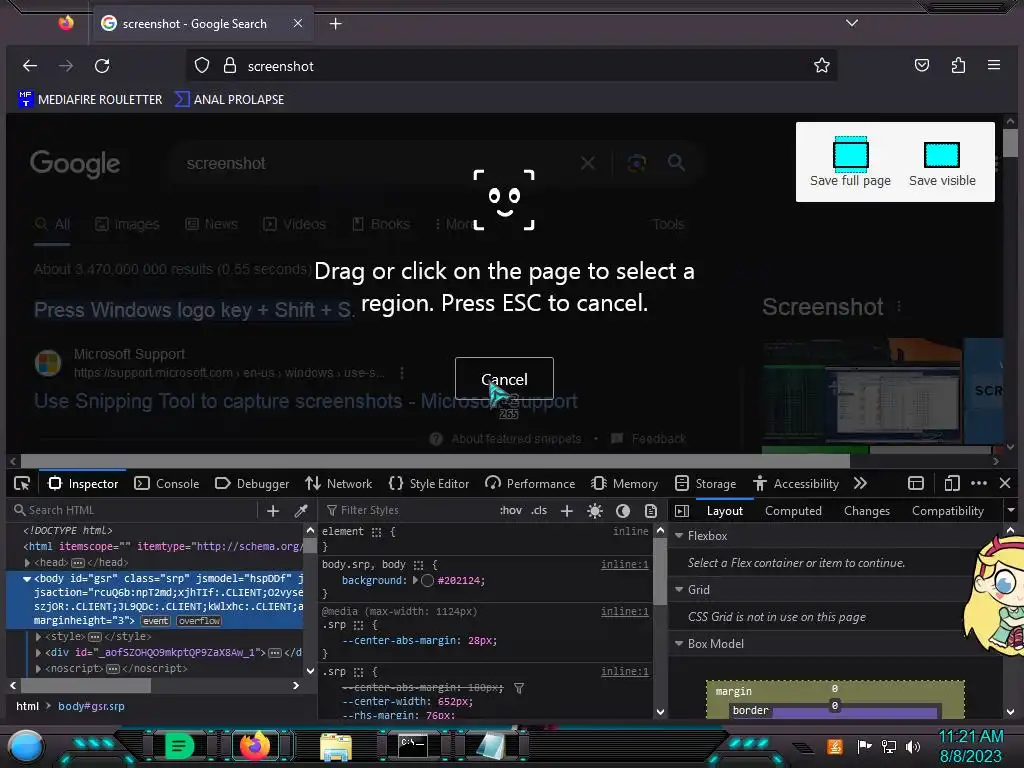The image size is (1024, 768).
Task: Switch to the Computed sidebar tab
Action: click(793, 511)
